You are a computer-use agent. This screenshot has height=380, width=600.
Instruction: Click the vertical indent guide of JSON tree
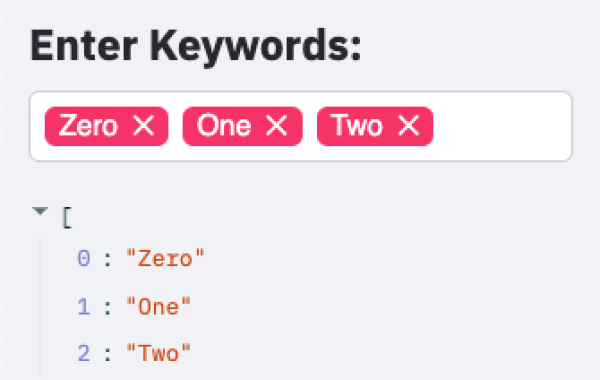click(x=40, y=308)
